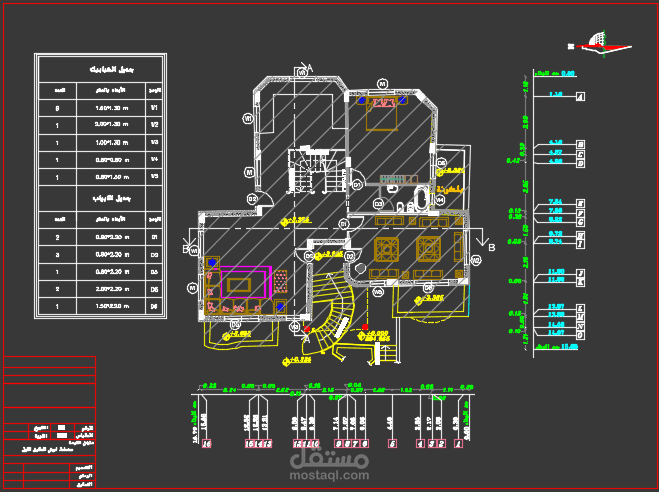Select the bathtub in the bathroom
The image size is (659, 492).
point(421,198)
